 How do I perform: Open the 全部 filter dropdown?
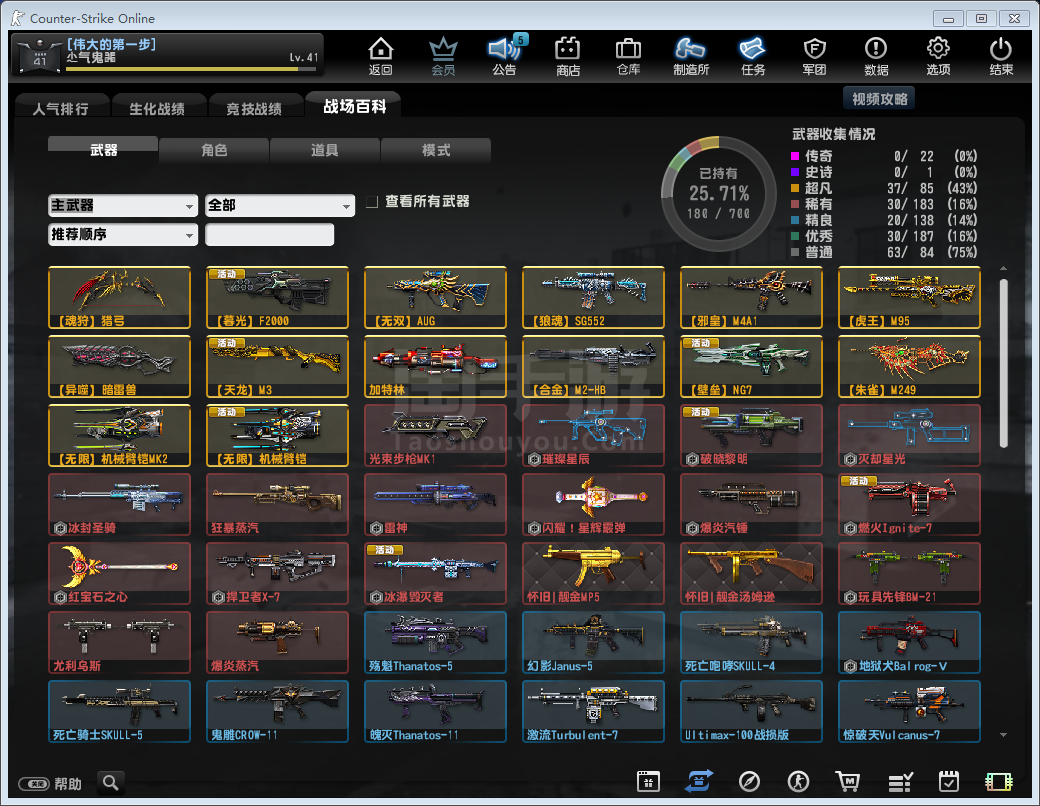point(280,206)
